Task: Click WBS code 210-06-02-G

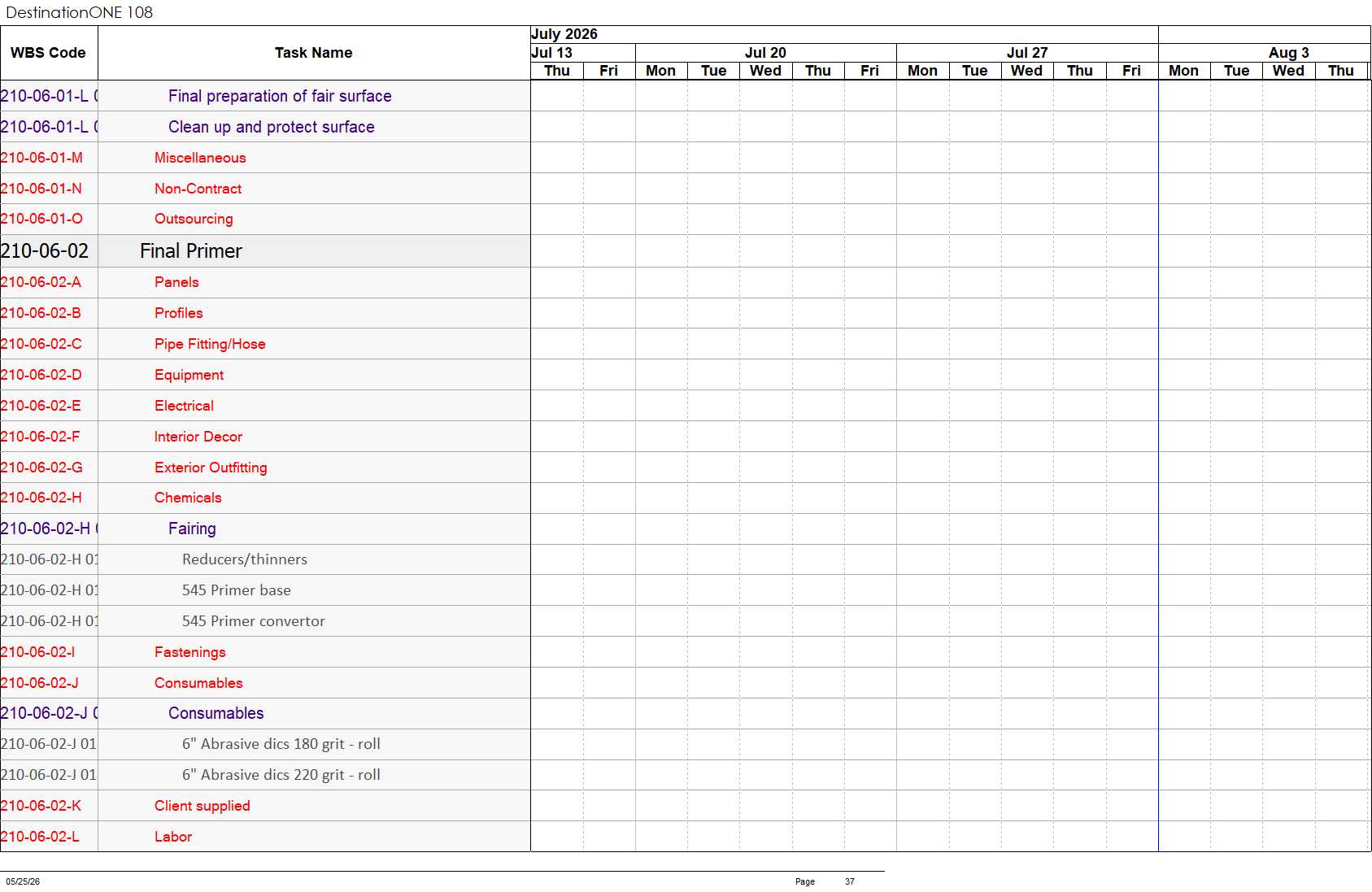Action: (x=41, y=468)
